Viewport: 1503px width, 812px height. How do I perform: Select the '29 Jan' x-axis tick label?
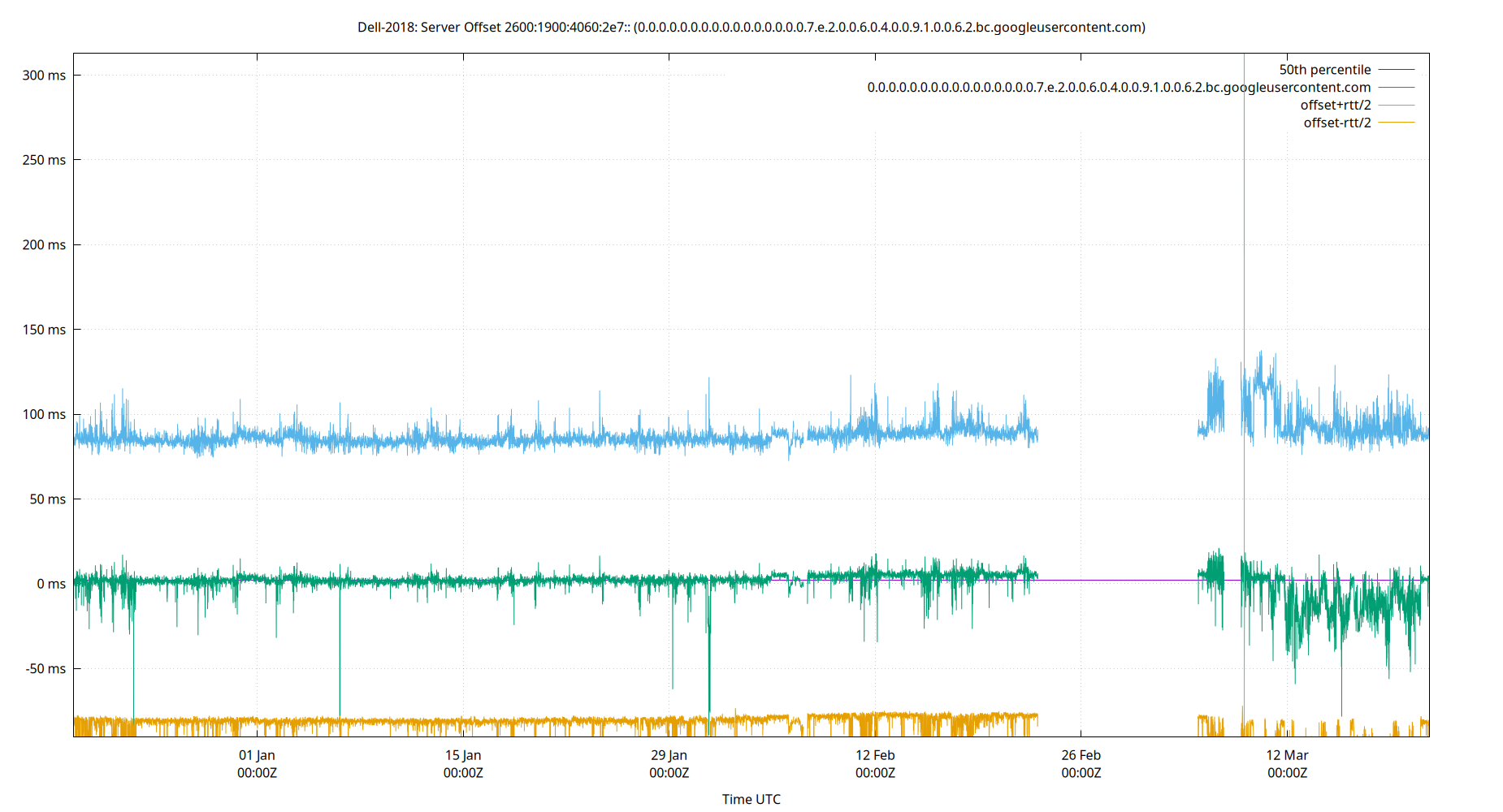point(669,755)
